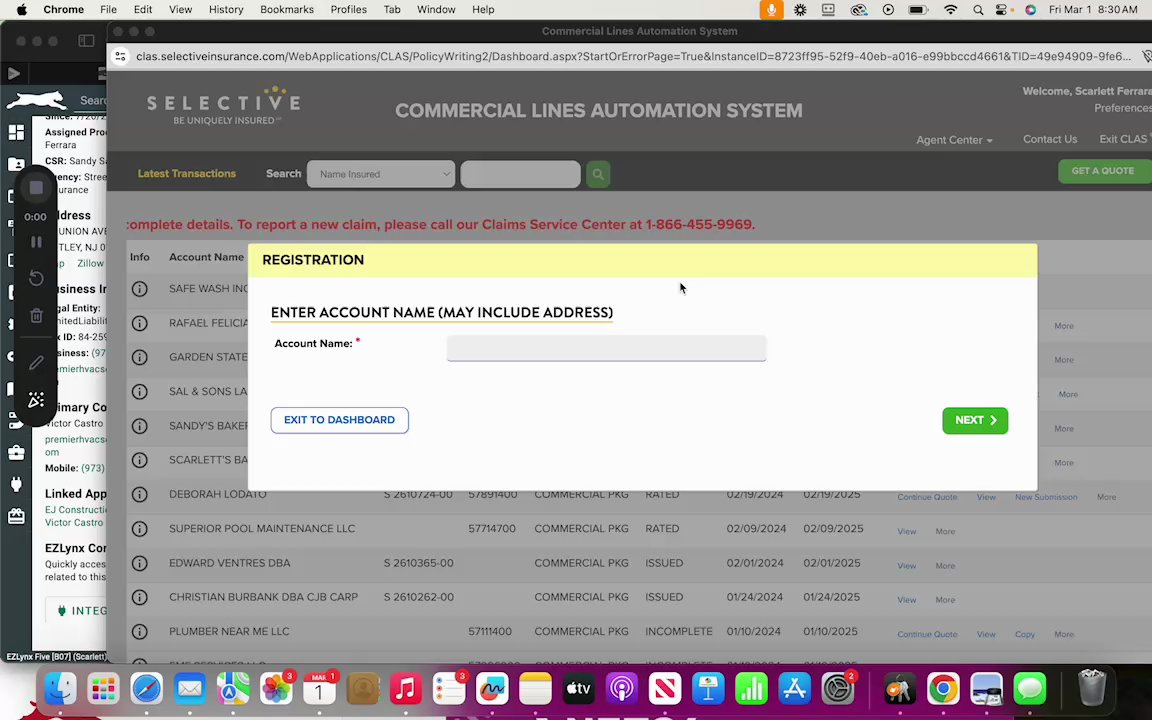Click the screen recorder stop button
1152x720 pixels.
[36, 188]
